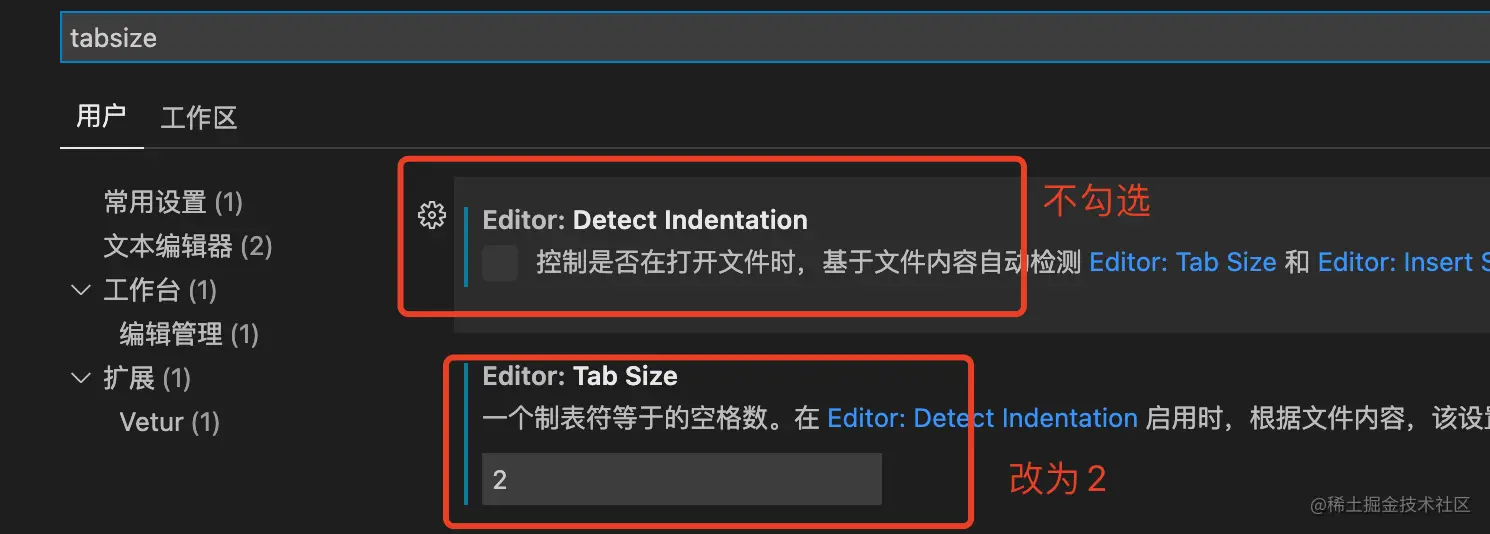Select 文本编辑器 (2) in the settings tree
The height and width of the screenshot is (534, 1490).
(188, 246)
